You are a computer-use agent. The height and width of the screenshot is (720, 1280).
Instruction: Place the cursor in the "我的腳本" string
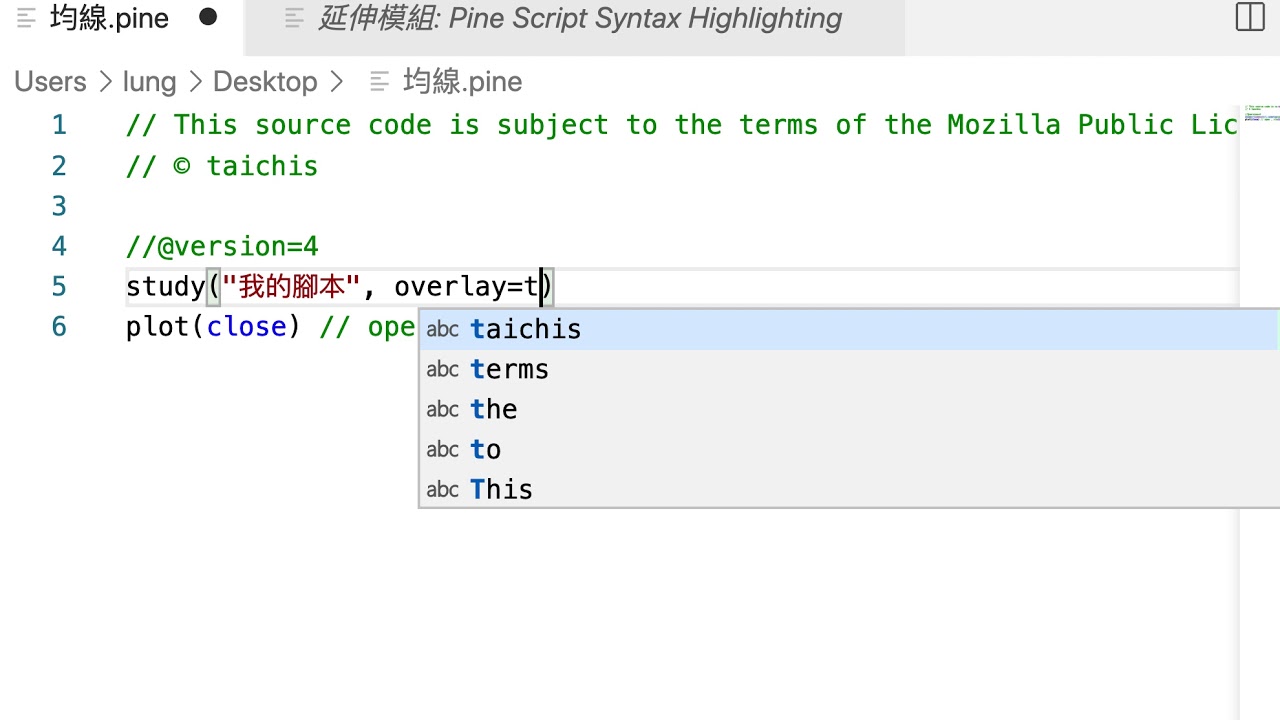(x=291, y=287)
